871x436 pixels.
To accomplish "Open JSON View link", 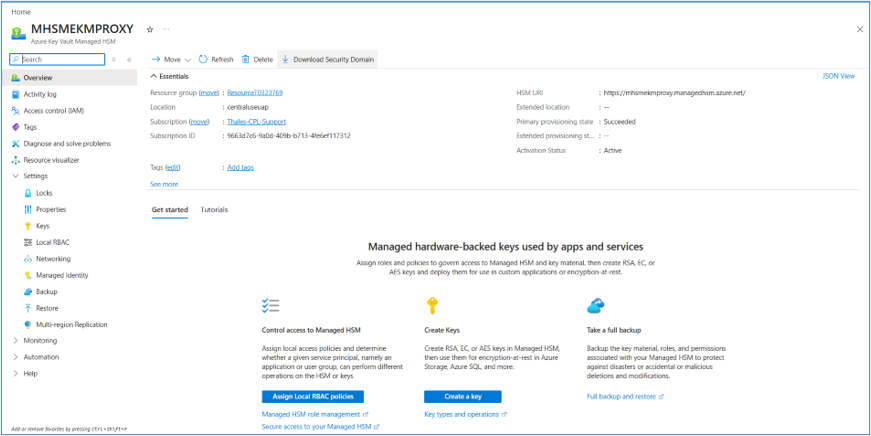I will 838,76.
